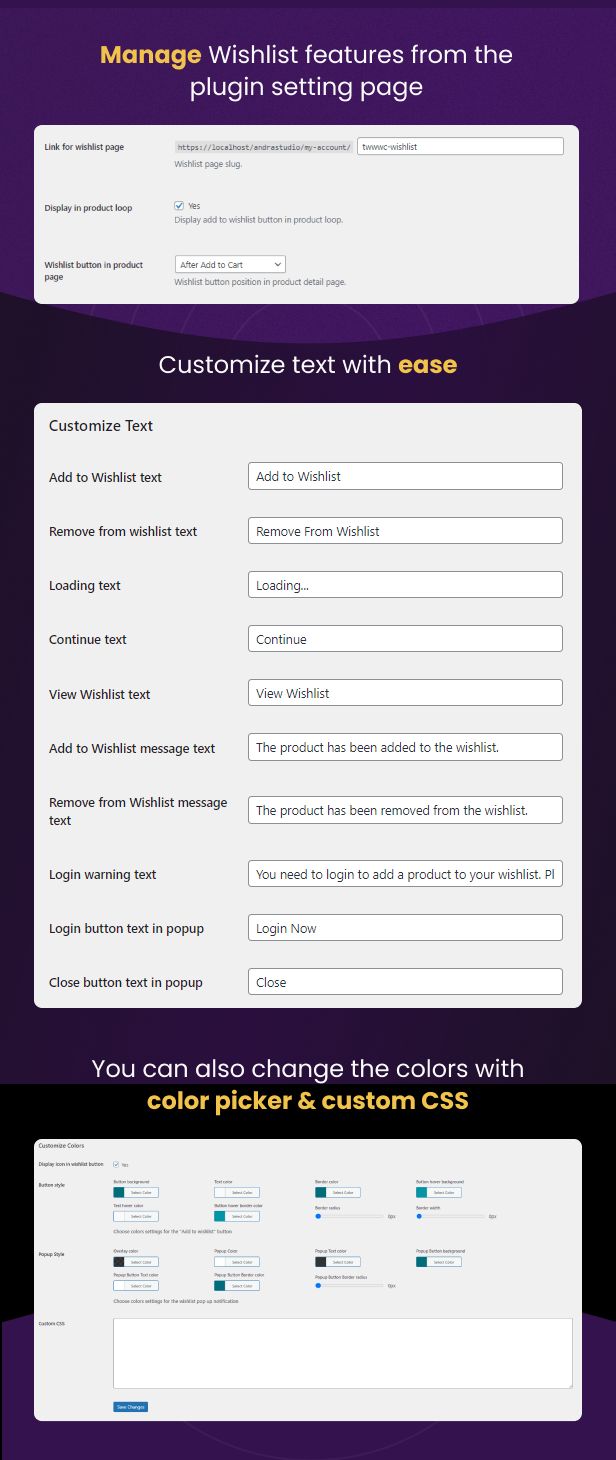The width and height of the screenshot is (616, 1460).
Task: Click the Loading text input
Action: click(x=405, y=585)
